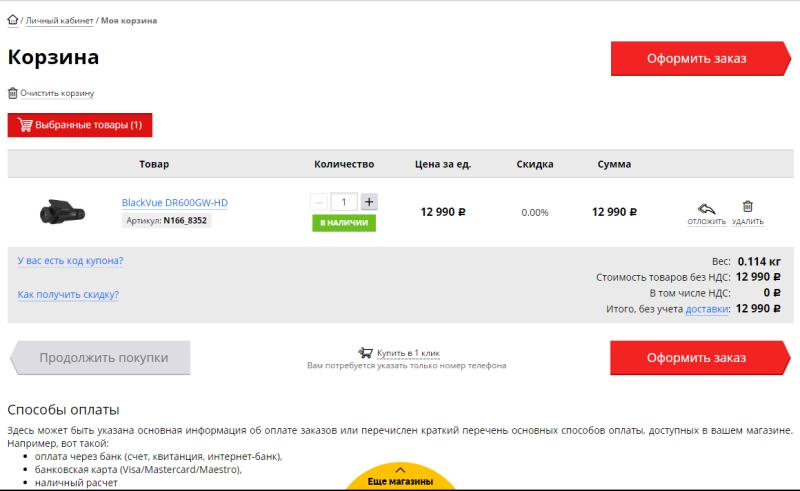Go to 'Личный кабинет' breadcrumb
800x491 pixels.
click(59, 20)
